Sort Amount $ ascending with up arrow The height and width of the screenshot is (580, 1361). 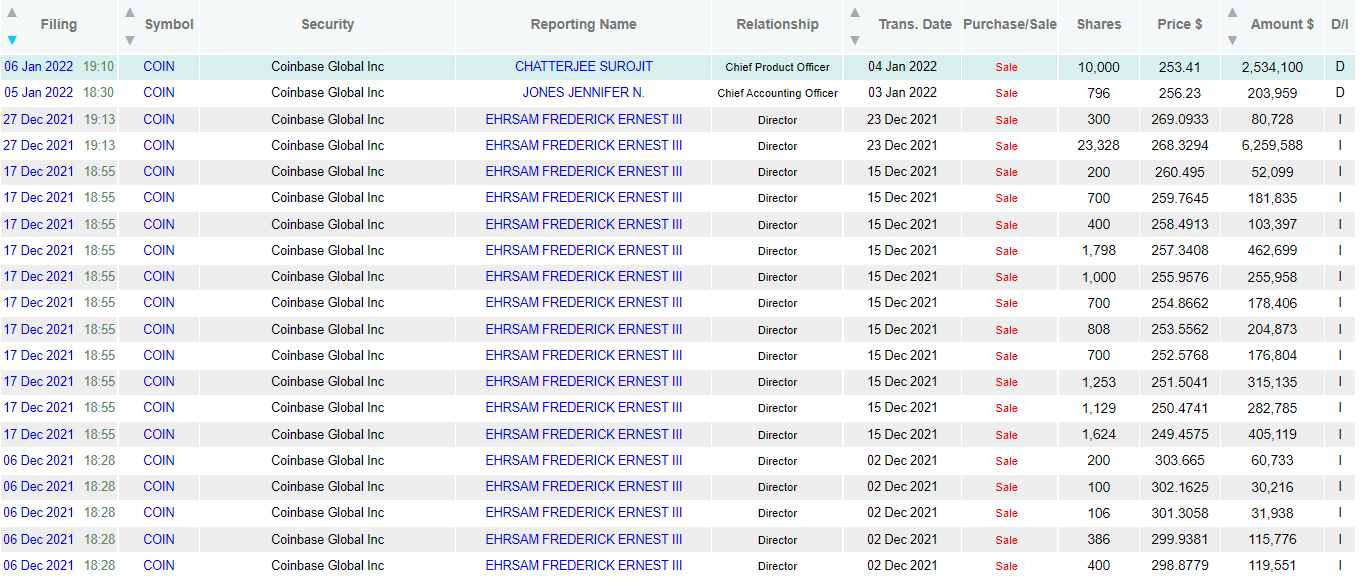[x=1231, y=13]
